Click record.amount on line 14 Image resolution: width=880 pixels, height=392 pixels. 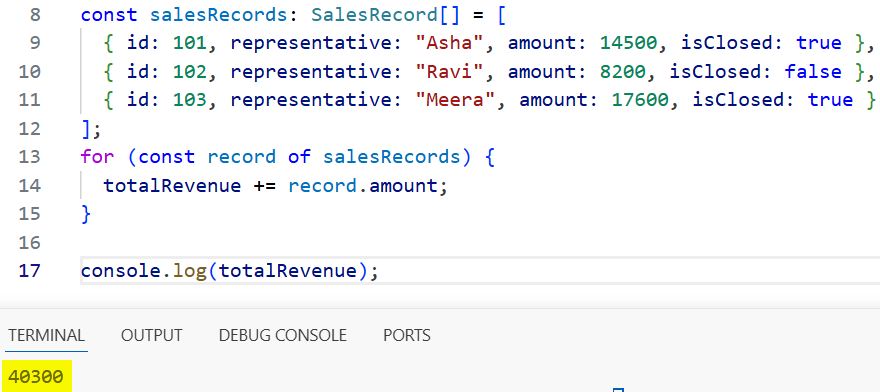coord(363,185)
